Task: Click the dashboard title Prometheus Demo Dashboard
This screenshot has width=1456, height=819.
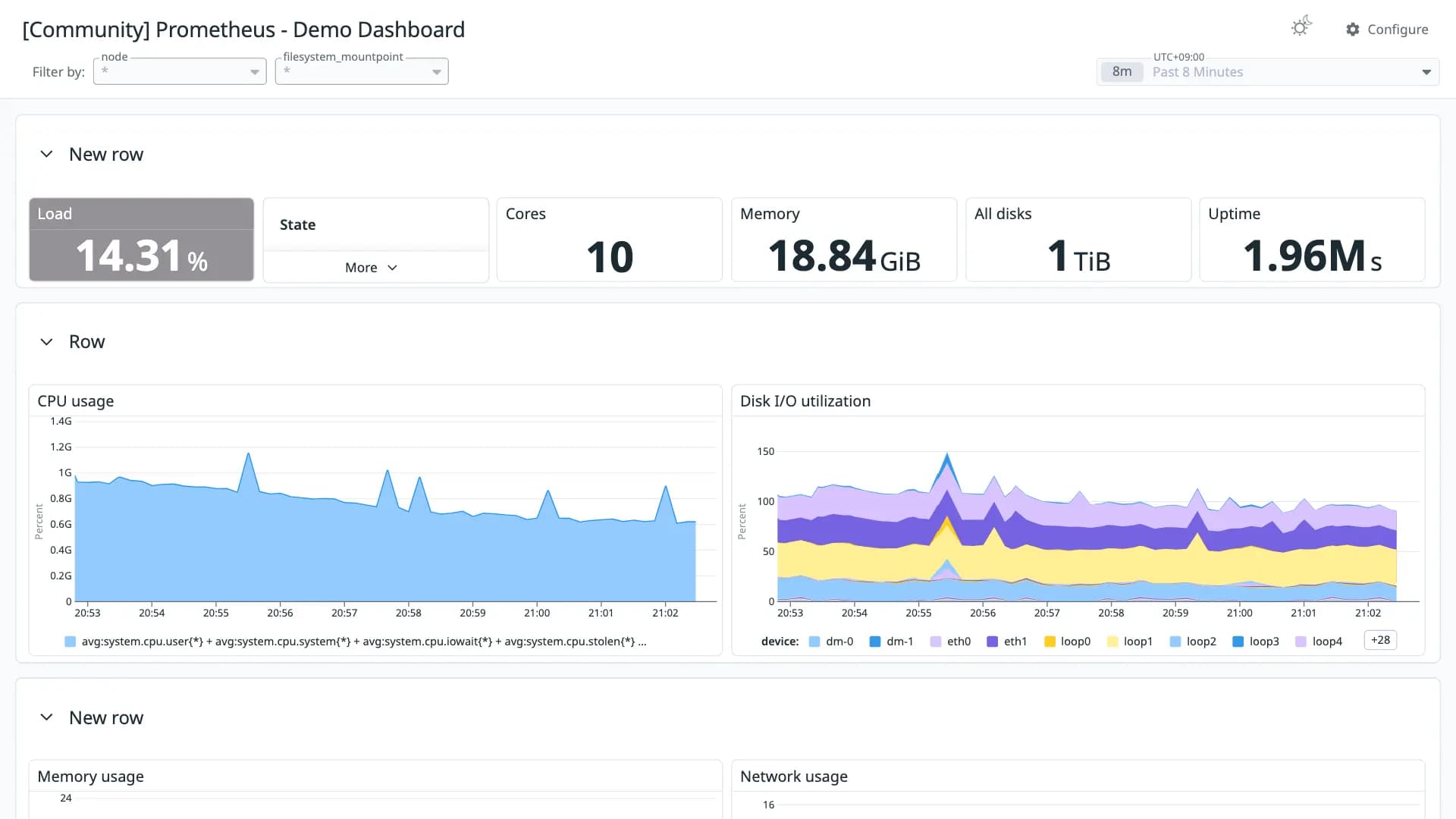Action: [x=243, y=30]
